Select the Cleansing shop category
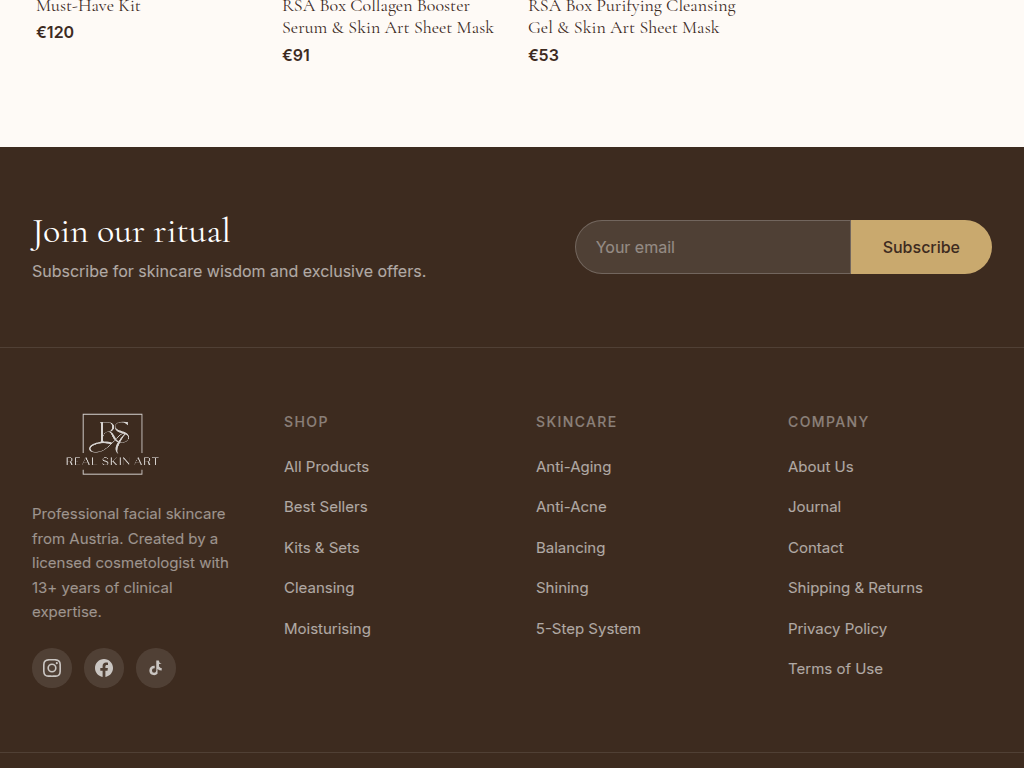This screenshot has height=768, width=1024. [319, 588]
